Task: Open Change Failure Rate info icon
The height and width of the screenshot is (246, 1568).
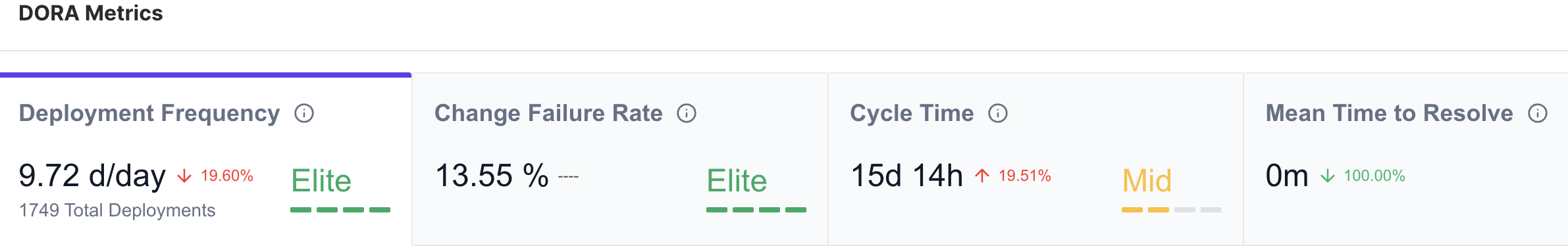Action: coord(687,114)
